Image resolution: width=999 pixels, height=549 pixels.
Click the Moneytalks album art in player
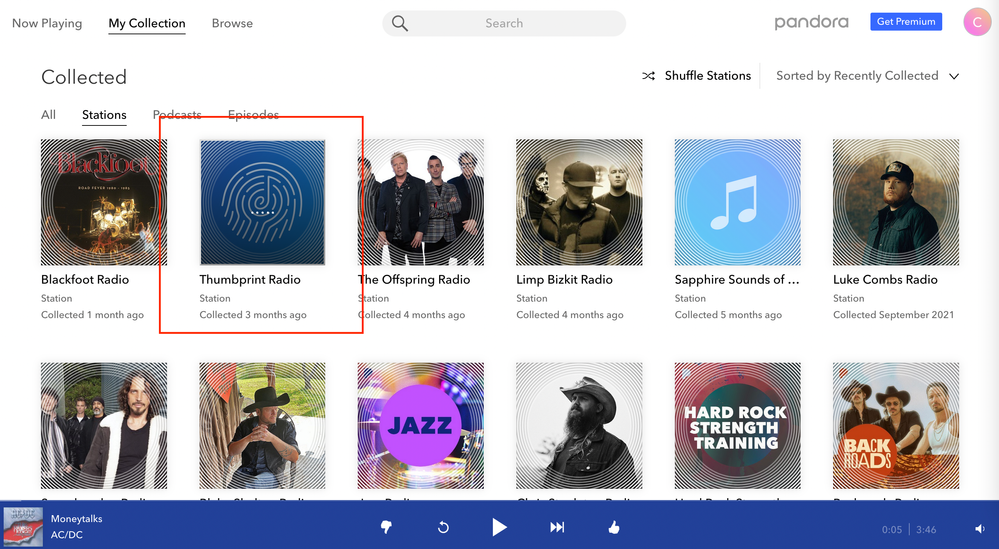(22, 526)
